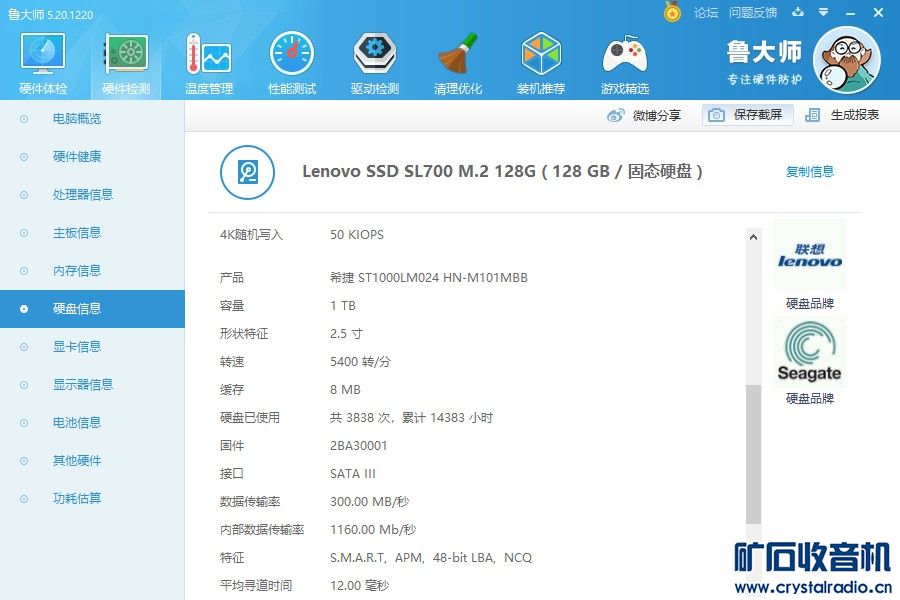Click the 硬盘品牌 label under Lenovo logo
The width and height of the screenshot is (900, 600).
(x=810, y=303)
